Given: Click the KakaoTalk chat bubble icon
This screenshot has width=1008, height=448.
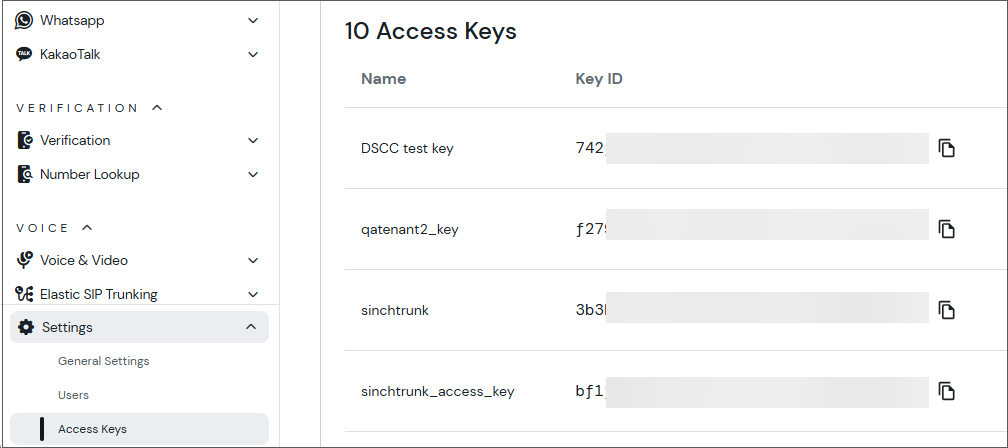Looking at the screenshot, I should [x=24, y=54].
